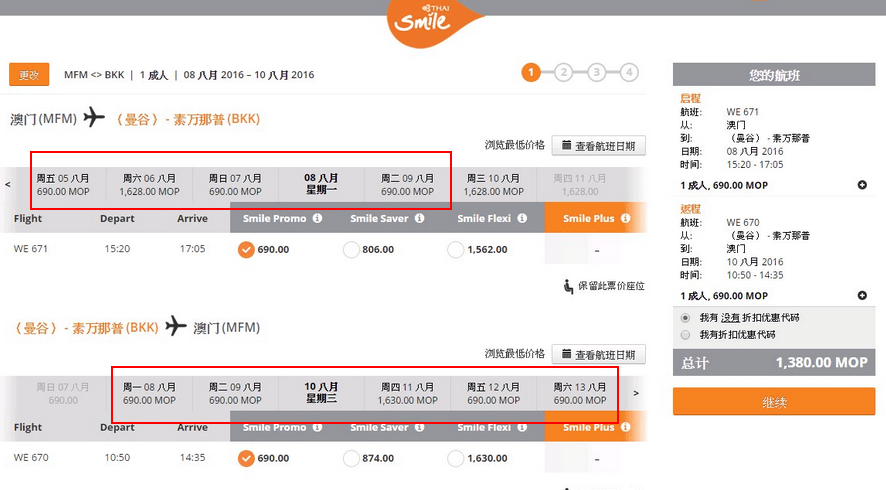This screenshot has height=490, width=886.
Task: Click the outbound route airplane icon
Action: pyautogui.click(x=94, y=118)
